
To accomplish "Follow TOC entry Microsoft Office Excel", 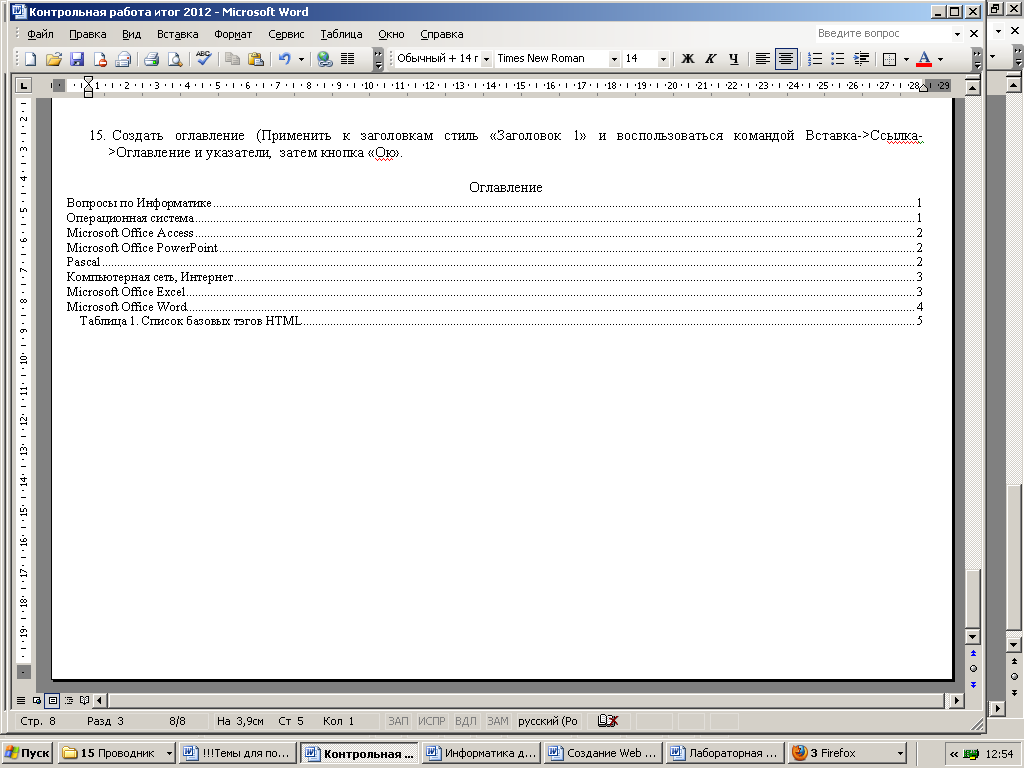I will click(494, 292).
